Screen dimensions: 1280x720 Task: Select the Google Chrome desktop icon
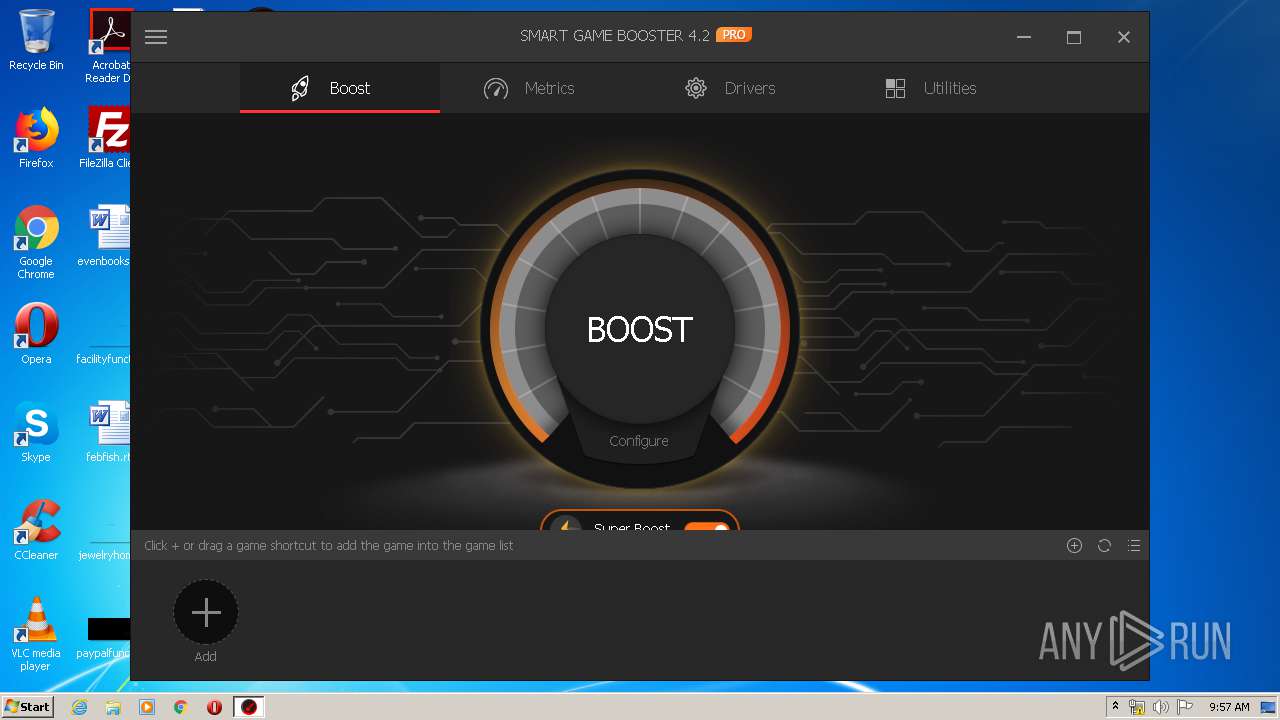point(36,242)
